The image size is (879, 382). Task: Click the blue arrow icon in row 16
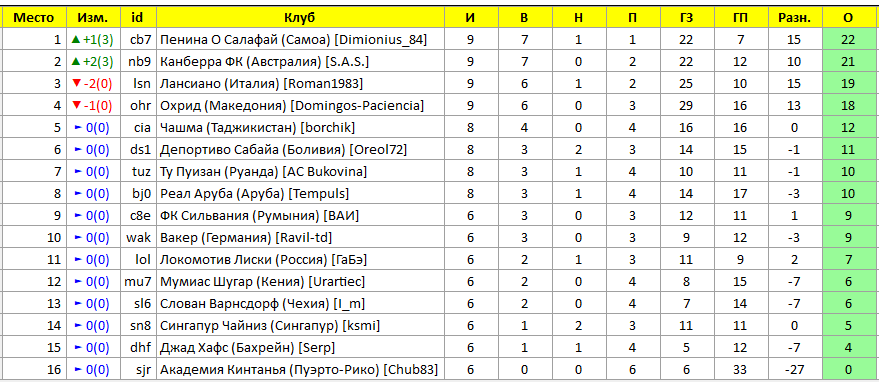pos(78,370)
